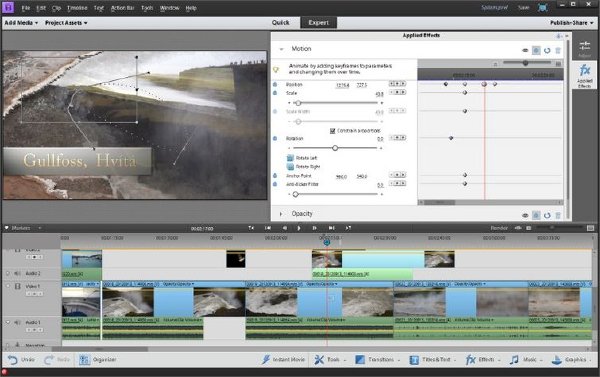Delete the Opacity effect with trash icon

tap(558, 215)
